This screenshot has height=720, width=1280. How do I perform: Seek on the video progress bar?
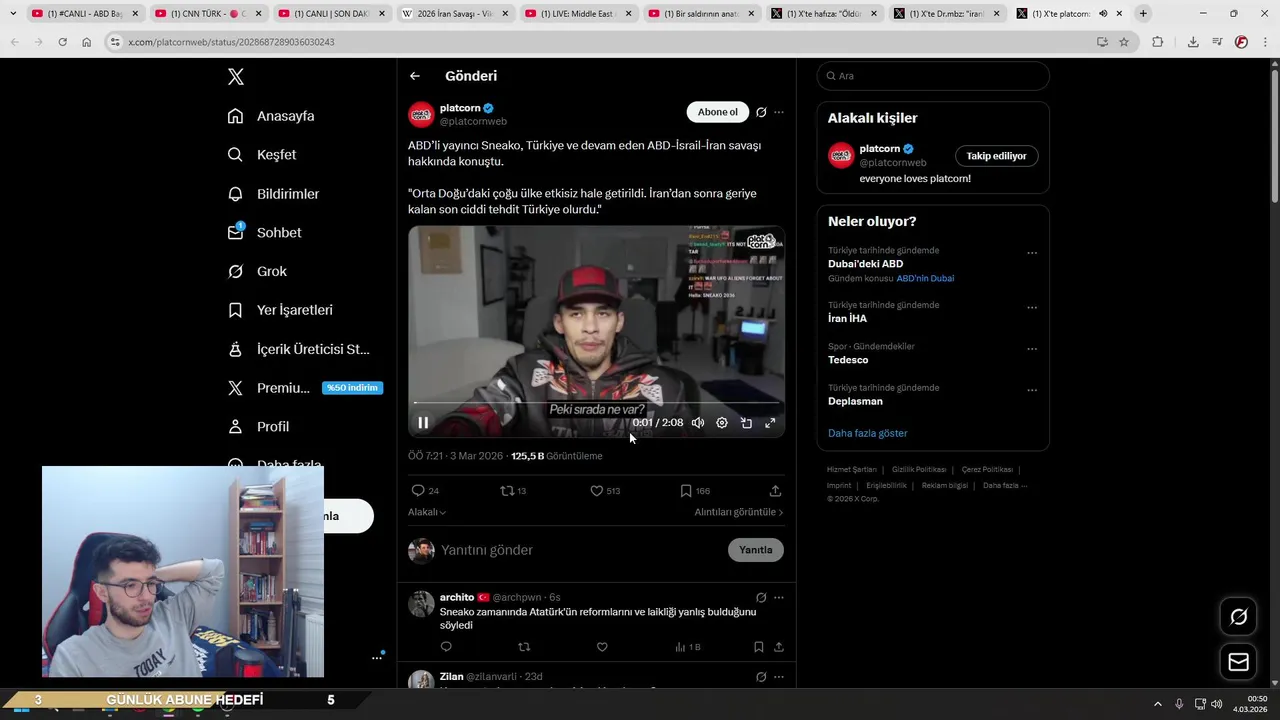coord(596,403)
